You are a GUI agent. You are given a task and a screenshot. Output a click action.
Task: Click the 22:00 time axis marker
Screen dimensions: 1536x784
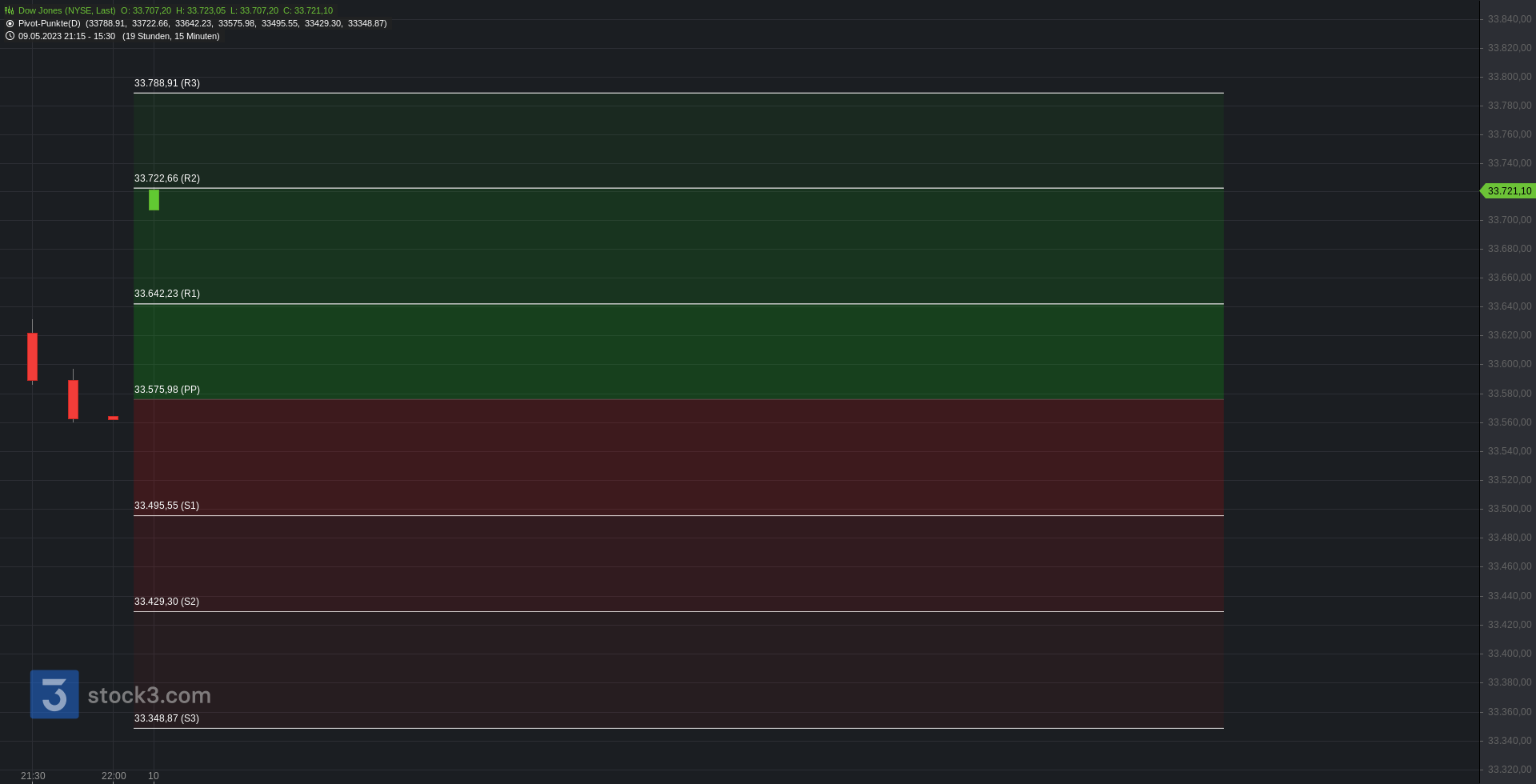pyautogui.click(x=114, y=776)
